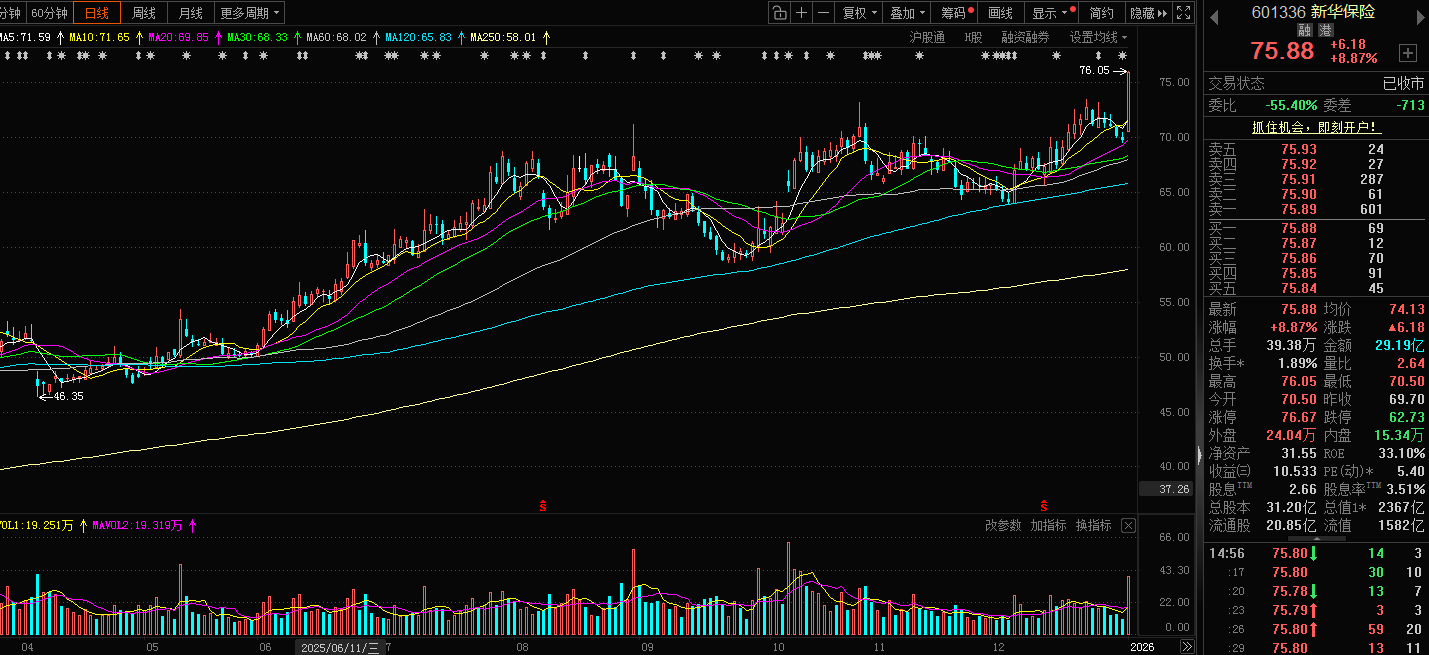Click double-arrow scroll icon at chart bottom

[x=1186, y=647]
